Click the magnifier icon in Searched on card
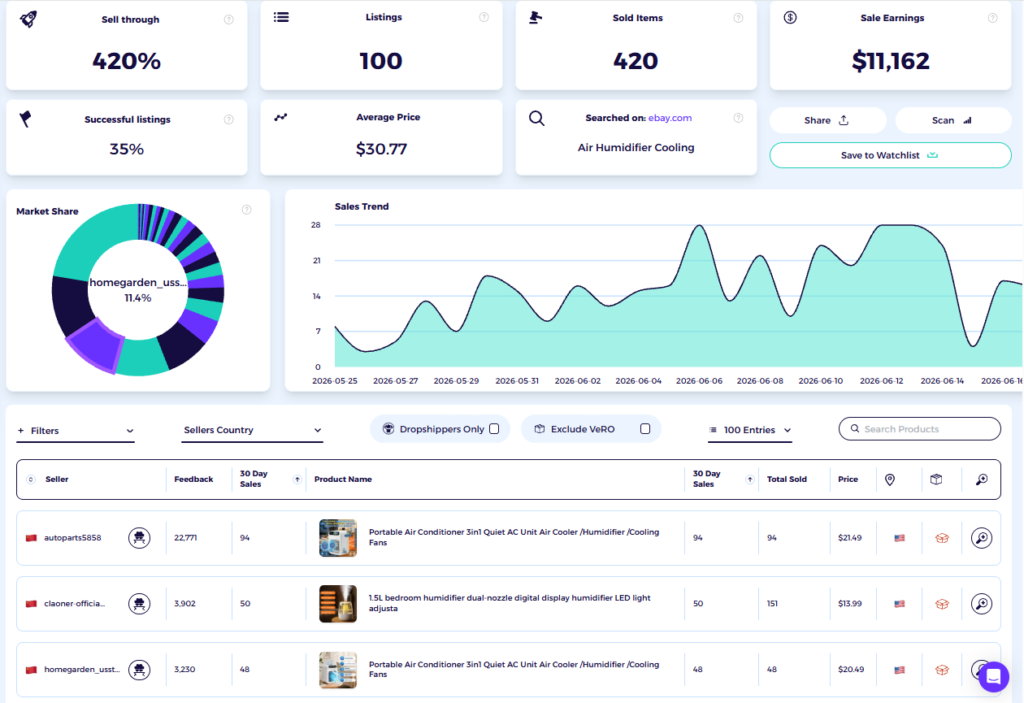The width and height of the screenshot is (1024, 703). click(537, 118)
